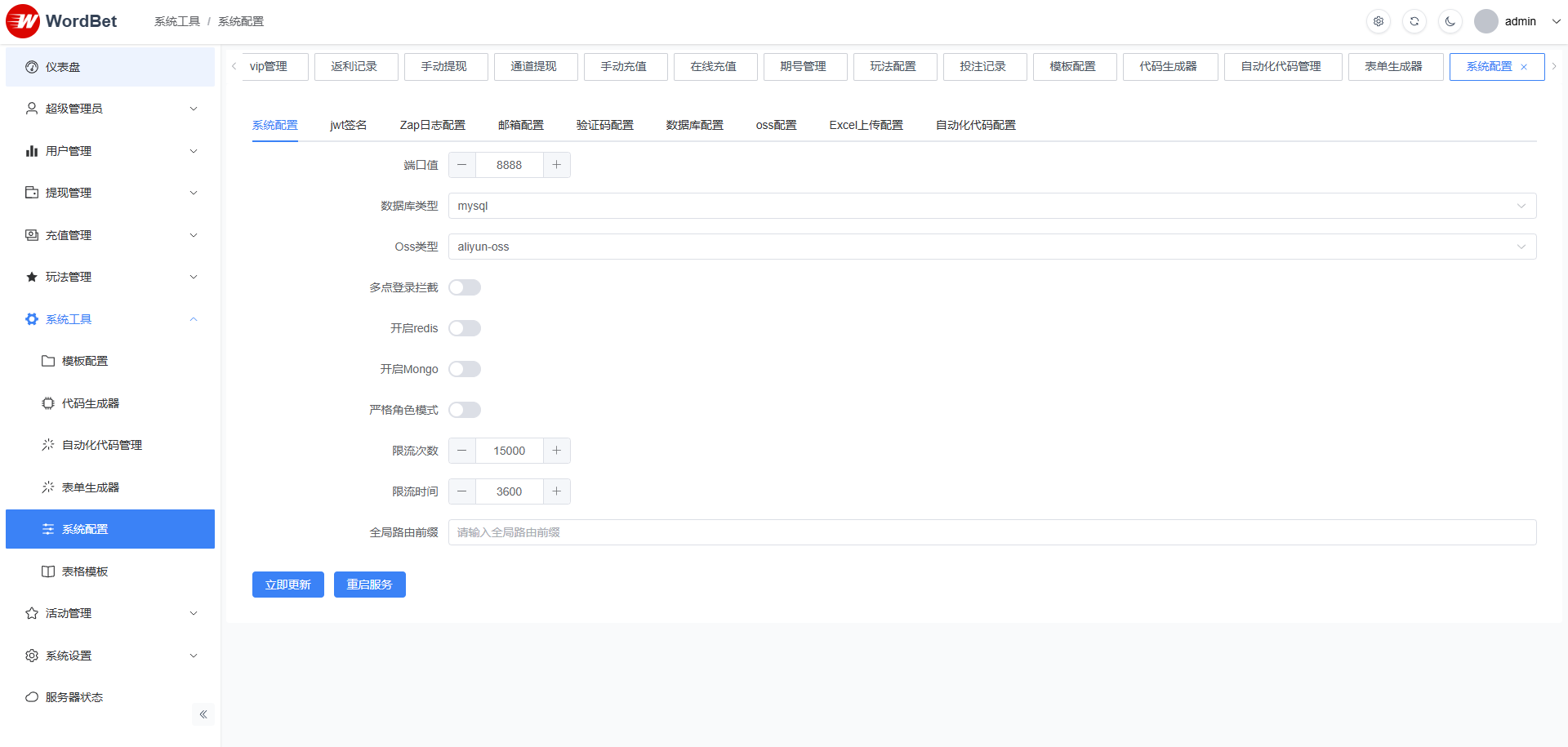Turn on the 开启redis switch

coord(465,328)
